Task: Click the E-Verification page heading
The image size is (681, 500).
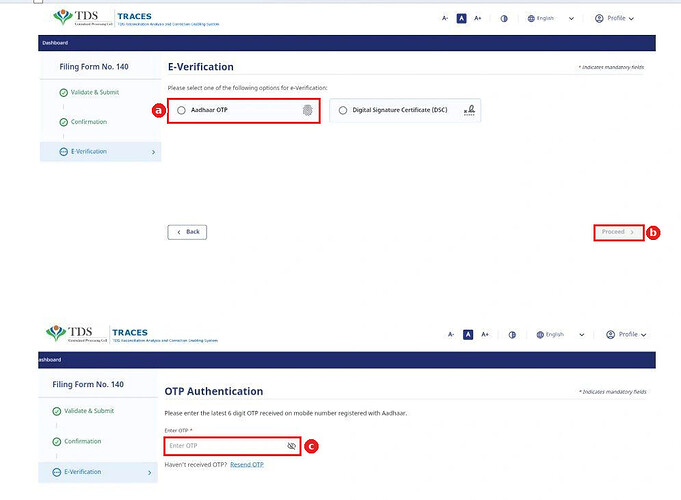Action: (x=201, y=67)
